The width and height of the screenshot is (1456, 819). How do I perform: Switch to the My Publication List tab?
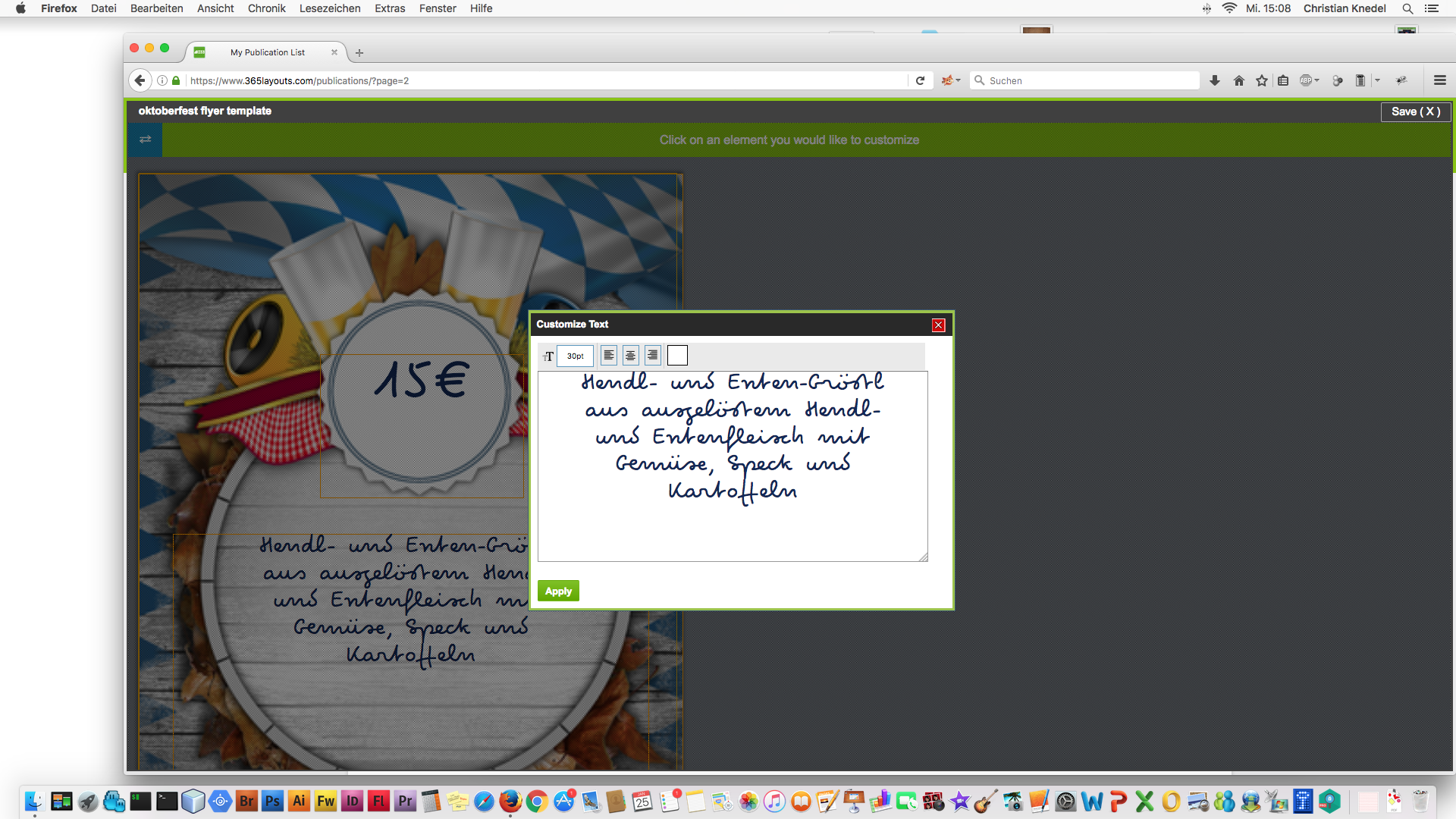[268, 52]
